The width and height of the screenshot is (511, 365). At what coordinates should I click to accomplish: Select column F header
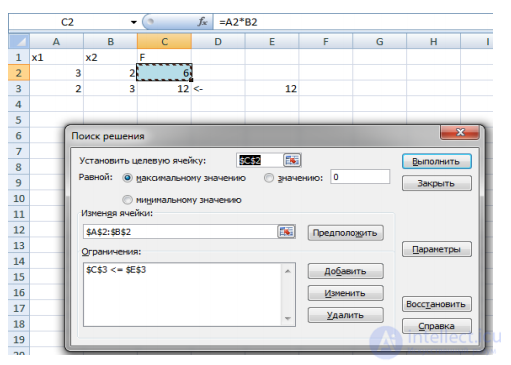point(326,41)
